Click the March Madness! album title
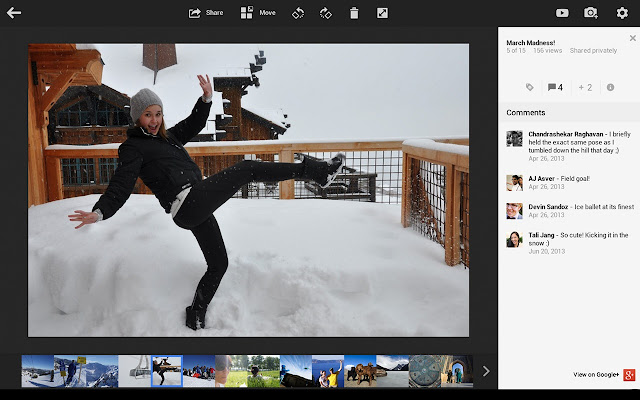The image size is (640, 400). (x=531, y=42)
